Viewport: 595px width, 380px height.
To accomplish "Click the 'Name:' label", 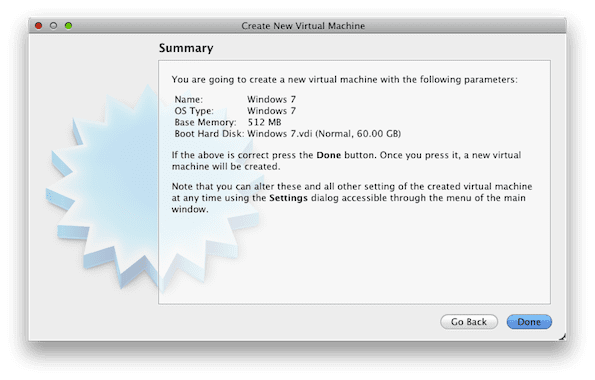I will pos(189,99).
